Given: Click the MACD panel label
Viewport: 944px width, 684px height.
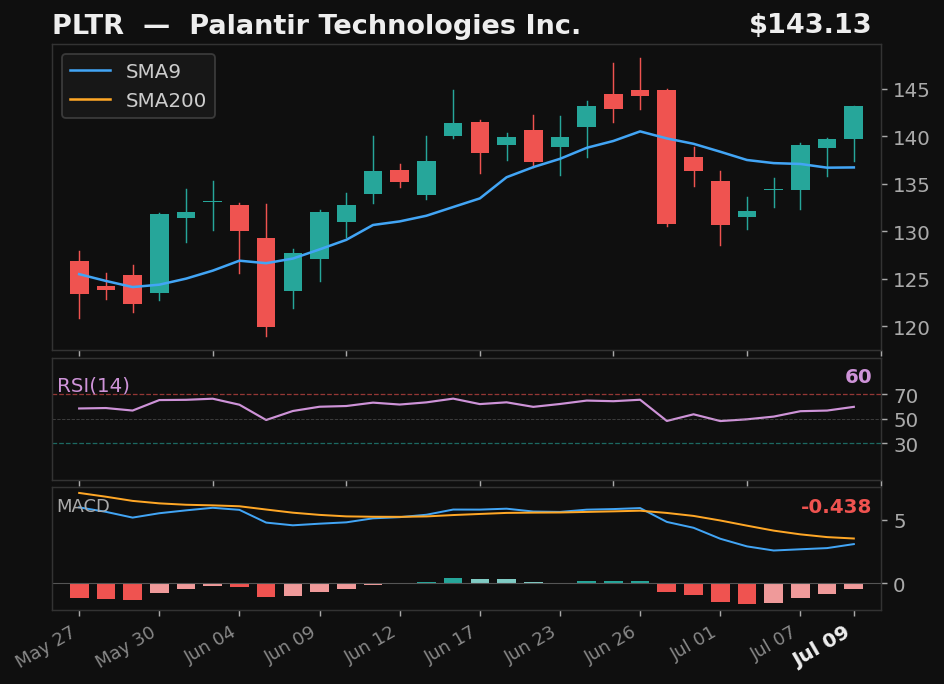Looking at the screenshot, I should point(83,506).
